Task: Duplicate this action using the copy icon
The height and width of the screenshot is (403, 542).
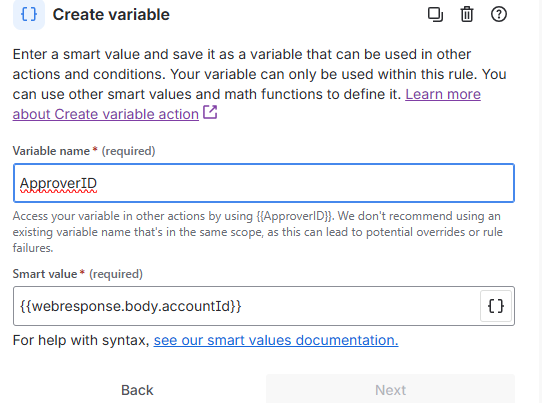Action: [x=435, y=15]
